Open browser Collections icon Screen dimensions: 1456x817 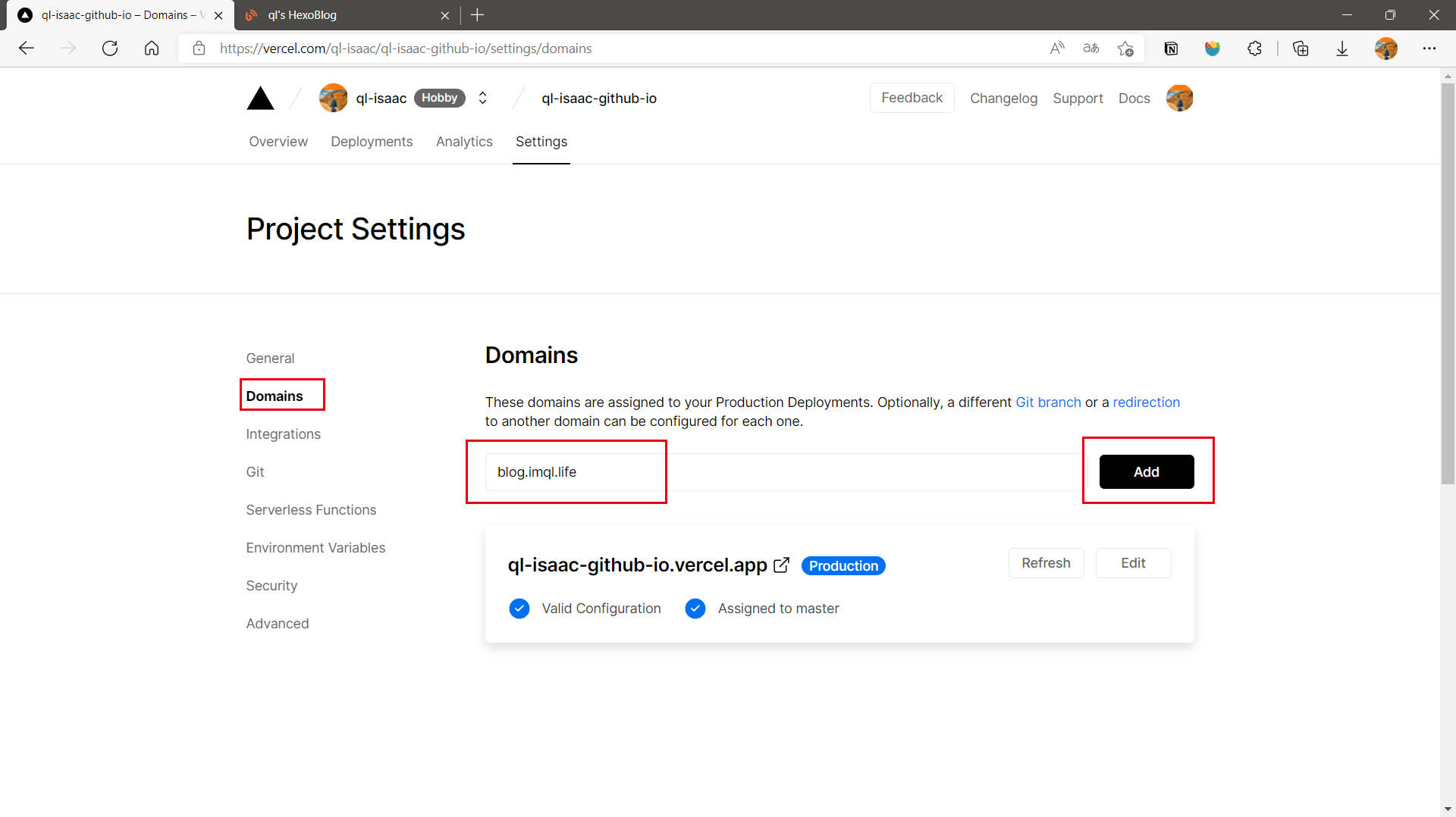(x=1301, y=49)
